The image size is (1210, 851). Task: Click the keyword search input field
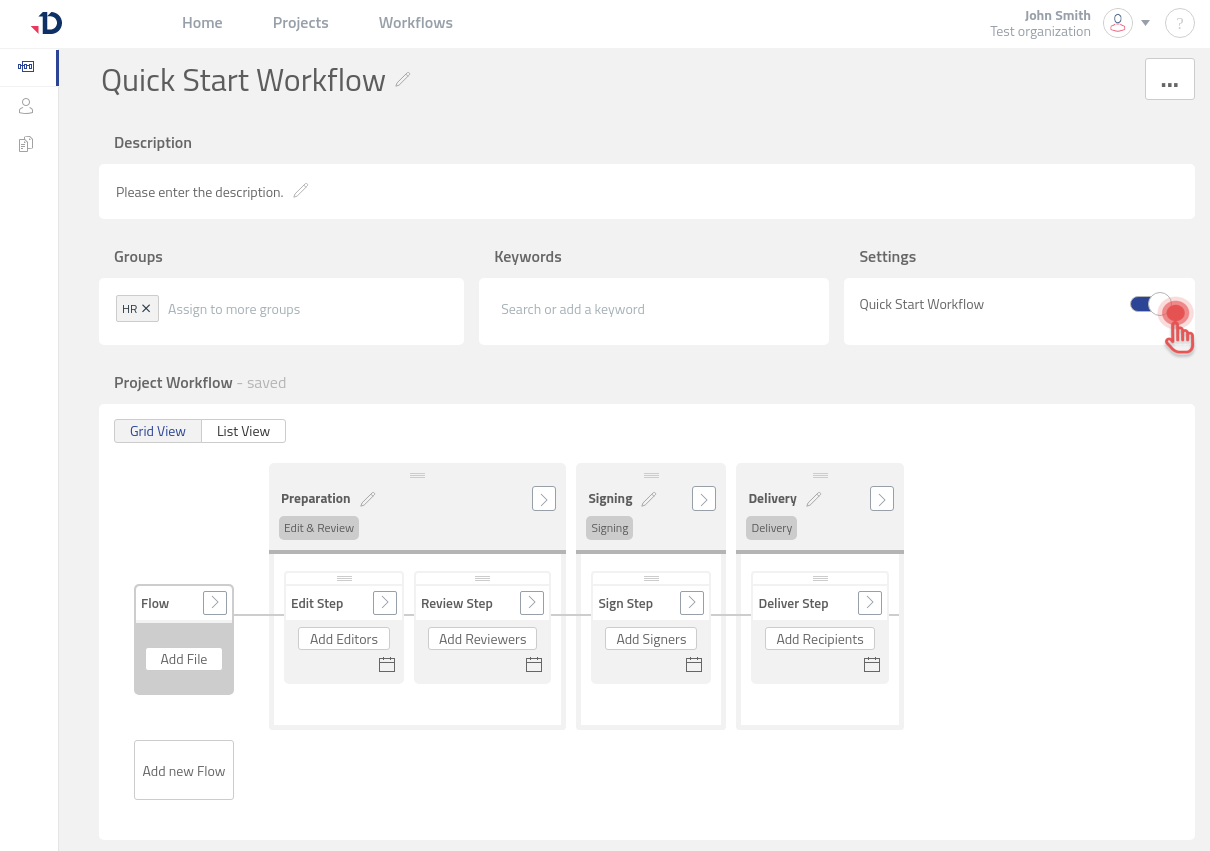tap(653, 310)
